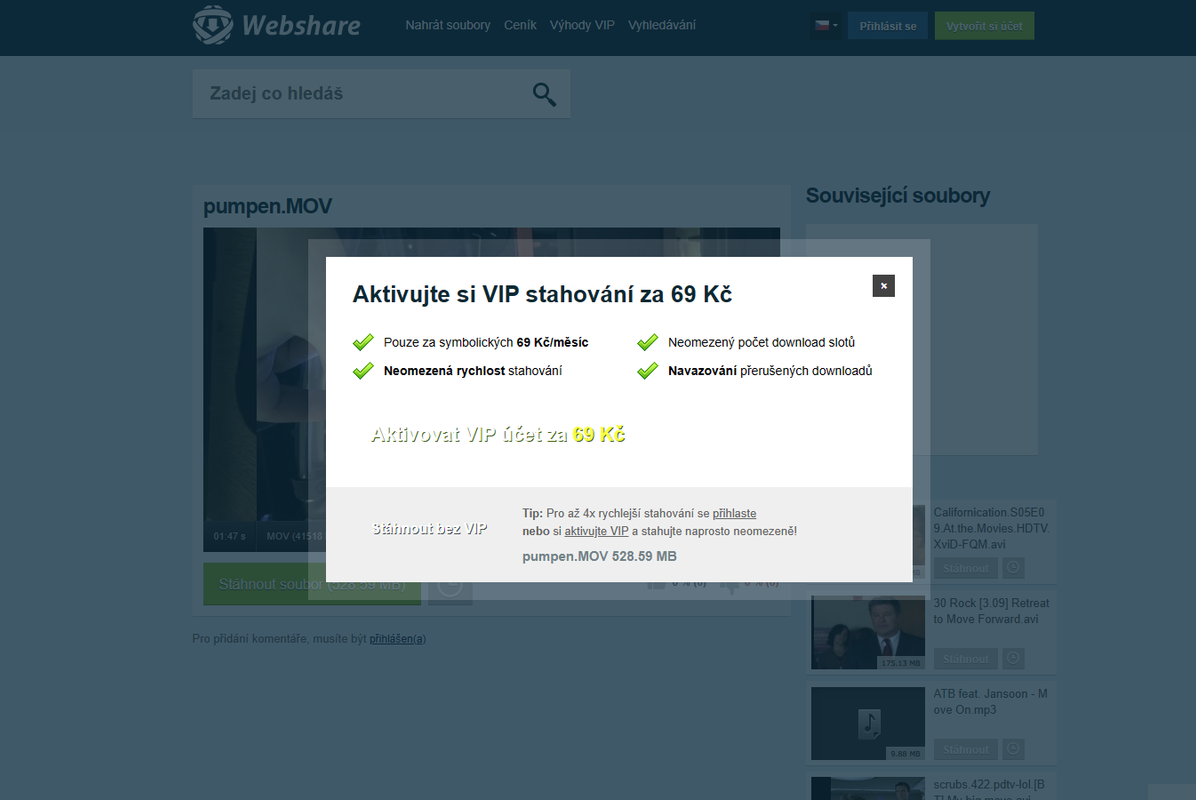
Task: Click Související soubory heading
Action: pos(898,196)
